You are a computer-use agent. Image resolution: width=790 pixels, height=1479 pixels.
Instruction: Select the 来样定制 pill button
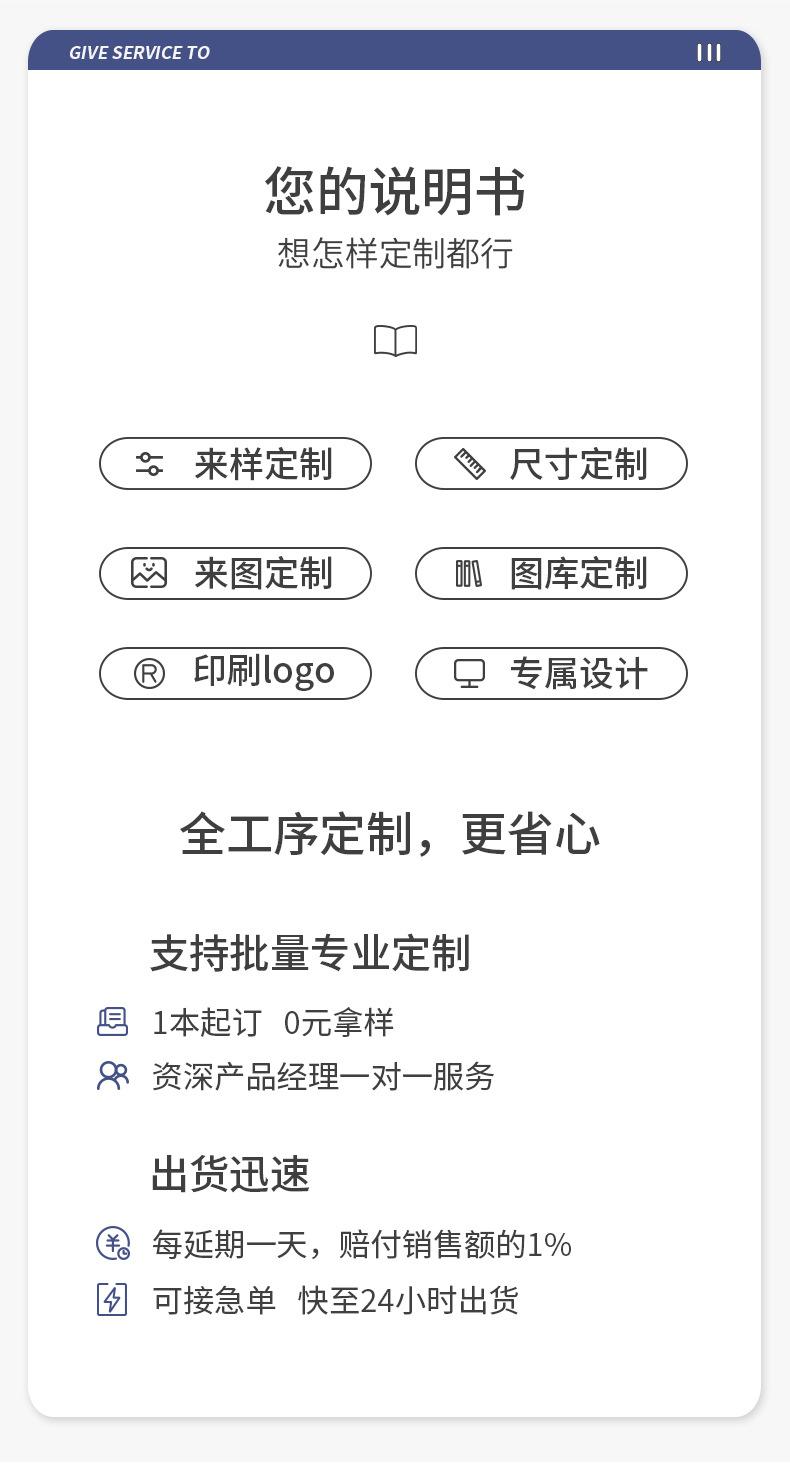click(x=235, y=464)
